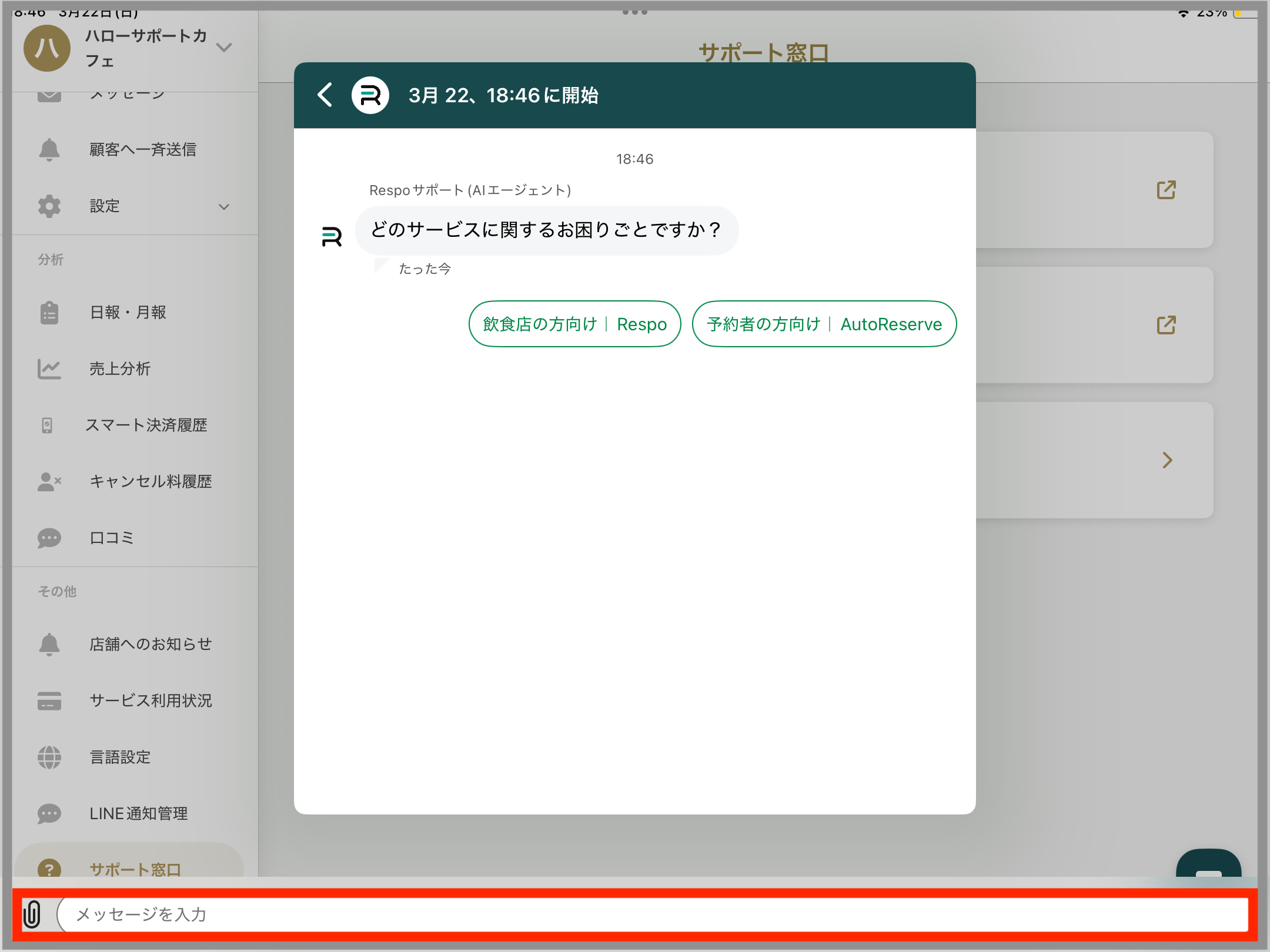The width and height of the screenshot is (1270, 952).
Task: Click the メッセージを入力 text field
Action: click(653, 914)
